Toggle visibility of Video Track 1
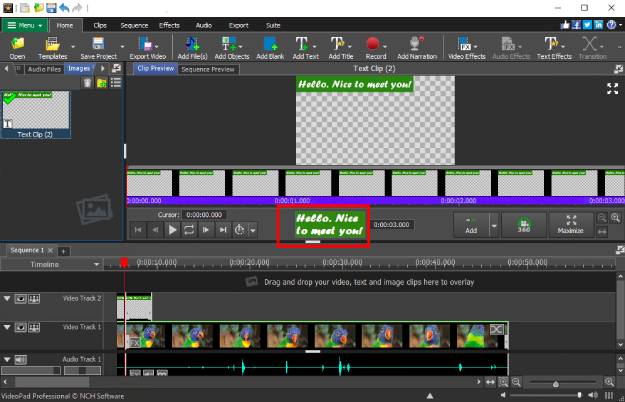This screenshot has height=402, width=625. pos(21,327)
